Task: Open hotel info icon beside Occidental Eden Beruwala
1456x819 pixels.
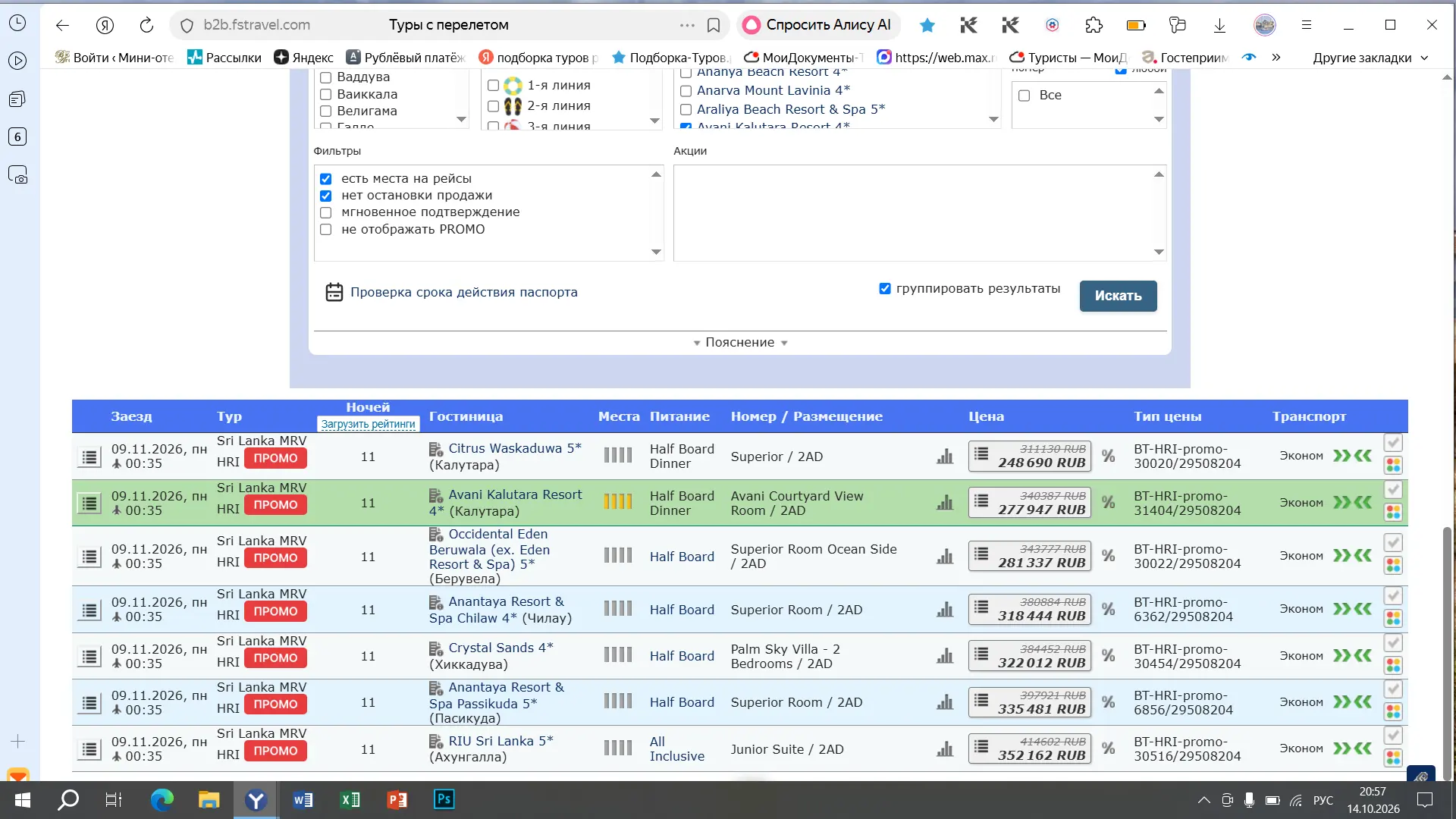Action: tap(436, 534)
